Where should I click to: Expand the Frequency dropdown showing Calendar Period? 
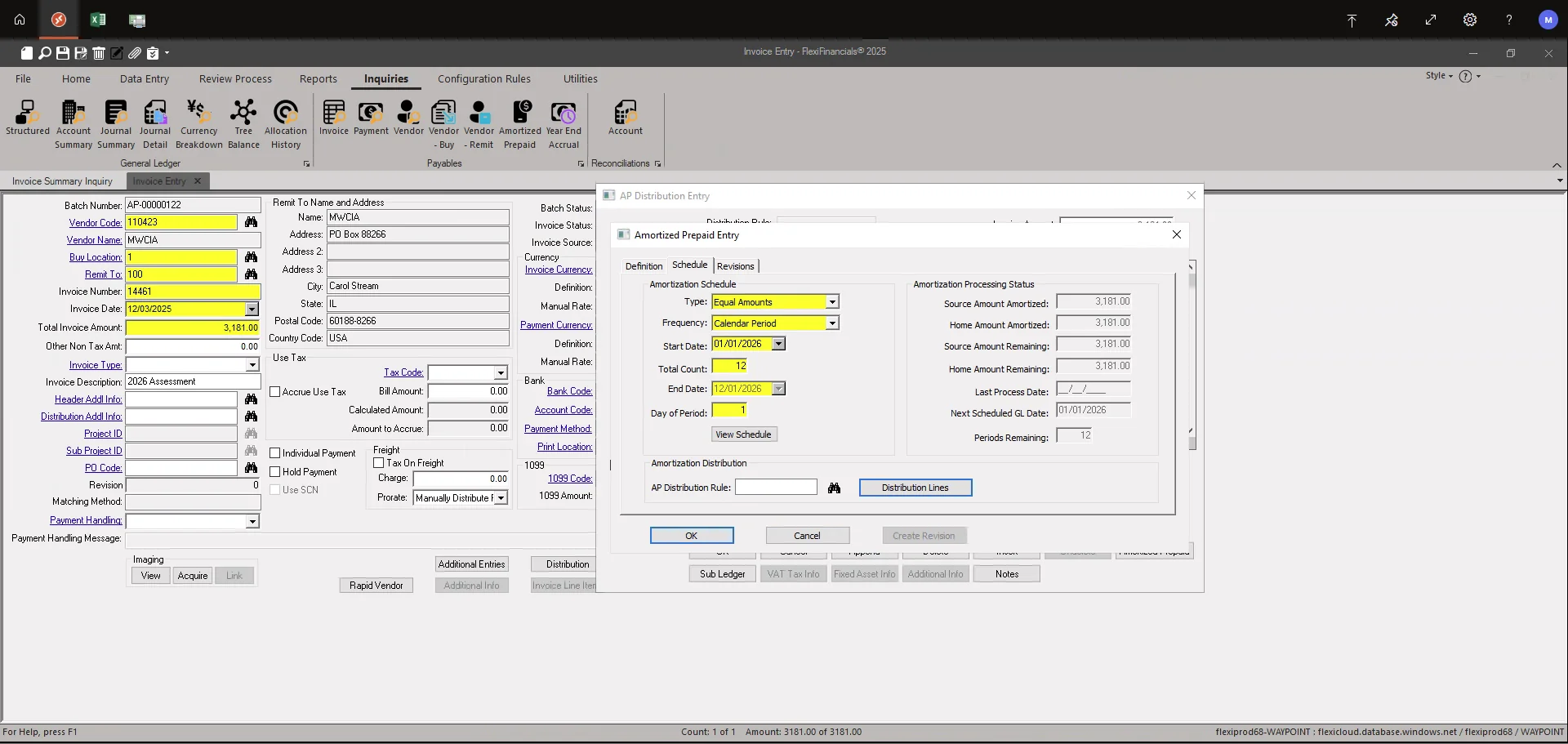[831, 323]
